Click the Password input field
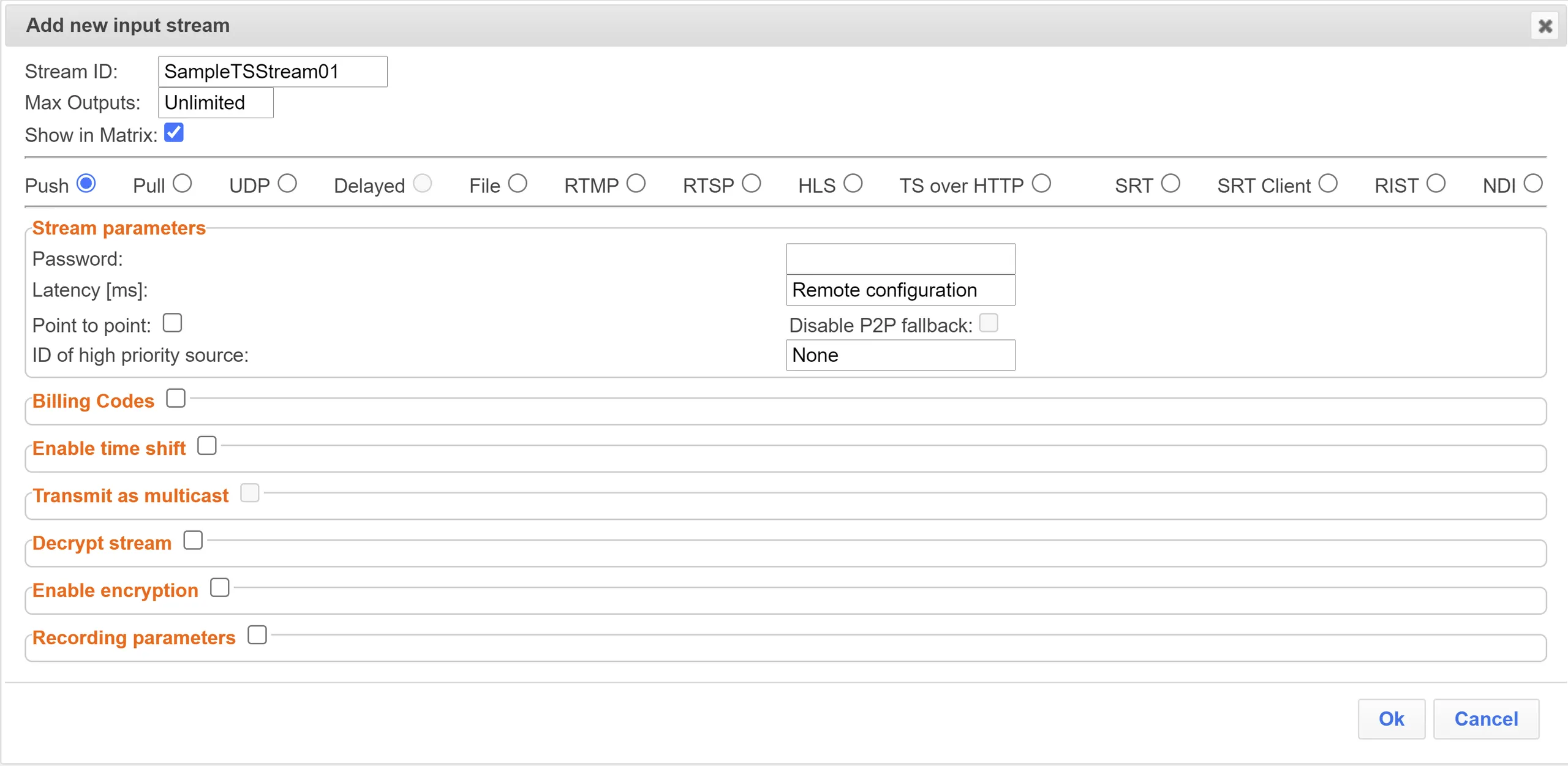Viewport: 1568px width, 766px height. coord(900,259)
